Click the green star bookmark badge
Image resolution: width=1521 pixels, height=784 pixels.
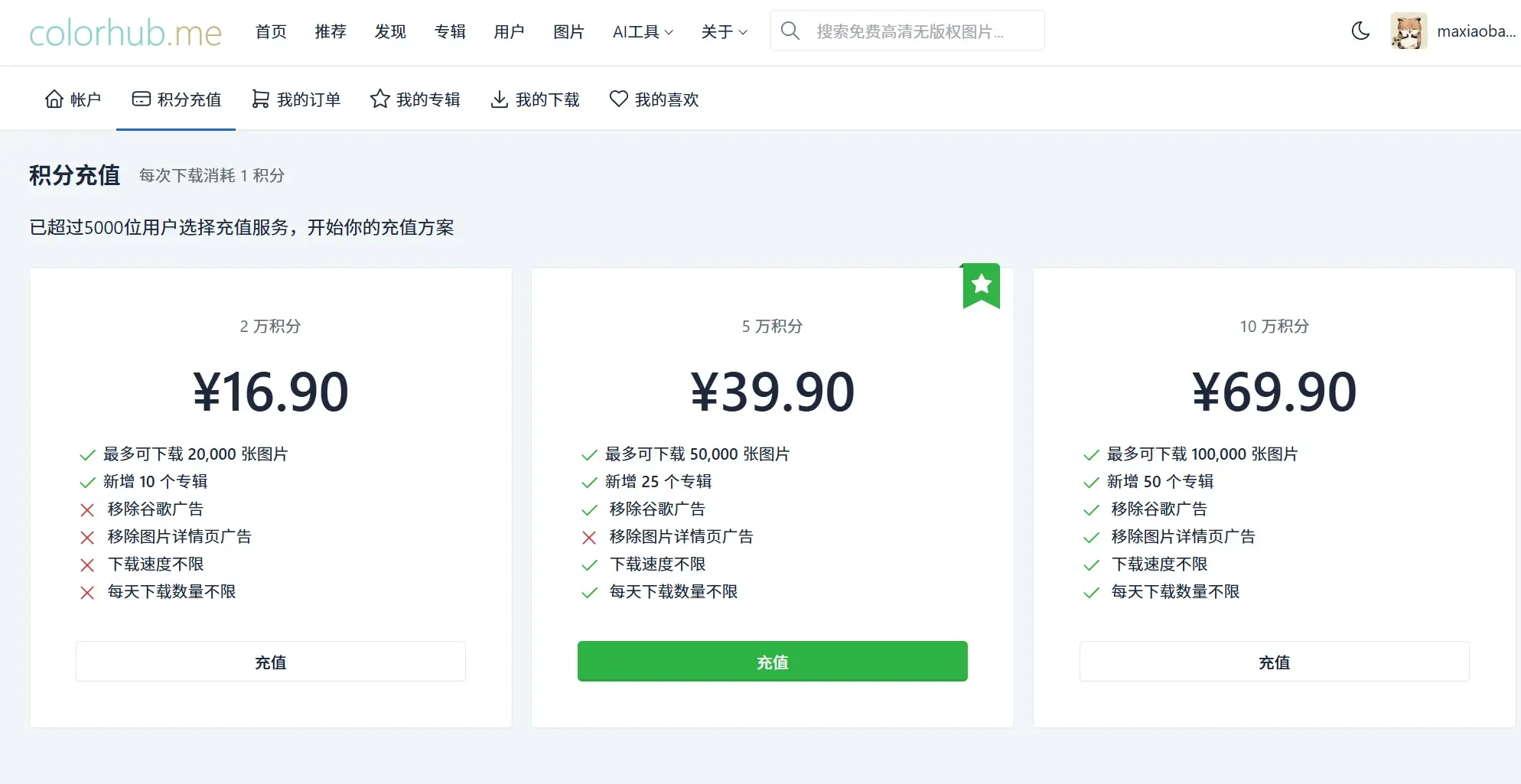pyautogui.click(x=981, y=285)
